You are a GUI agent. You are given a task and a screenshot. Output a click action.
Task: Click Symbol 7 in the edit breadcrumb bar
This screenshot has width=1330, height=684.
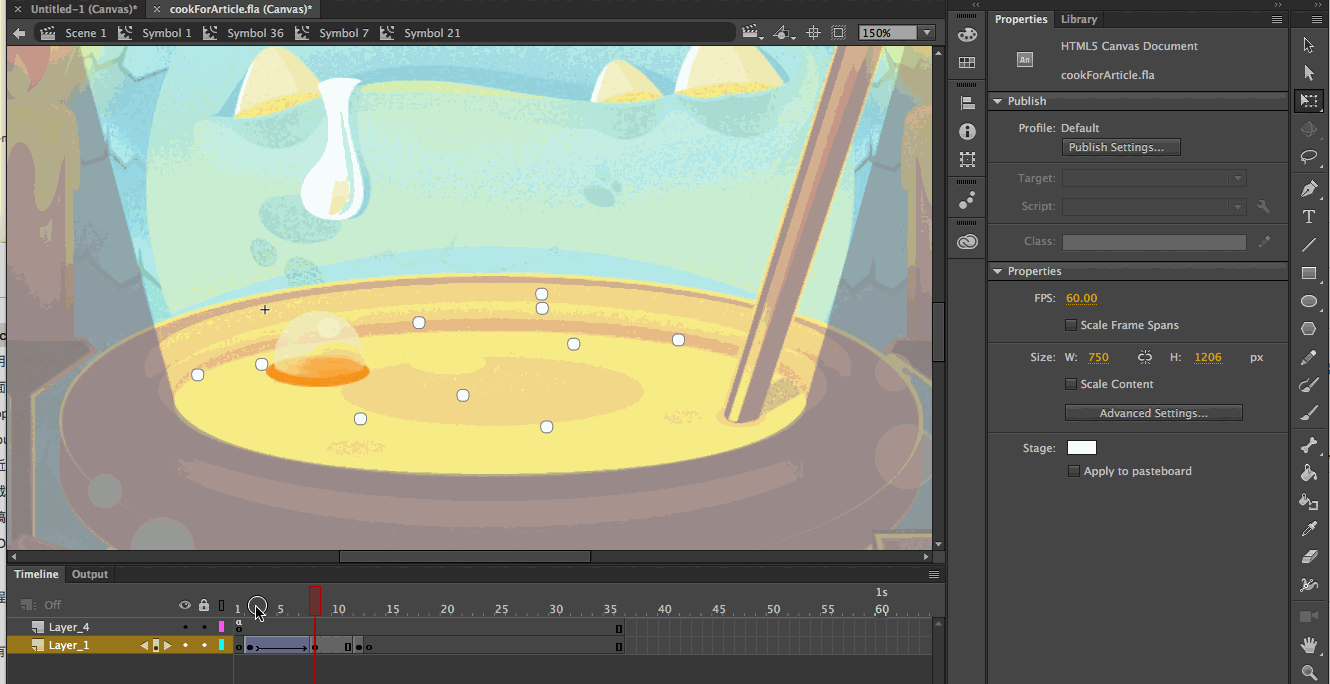coord(345,32)
